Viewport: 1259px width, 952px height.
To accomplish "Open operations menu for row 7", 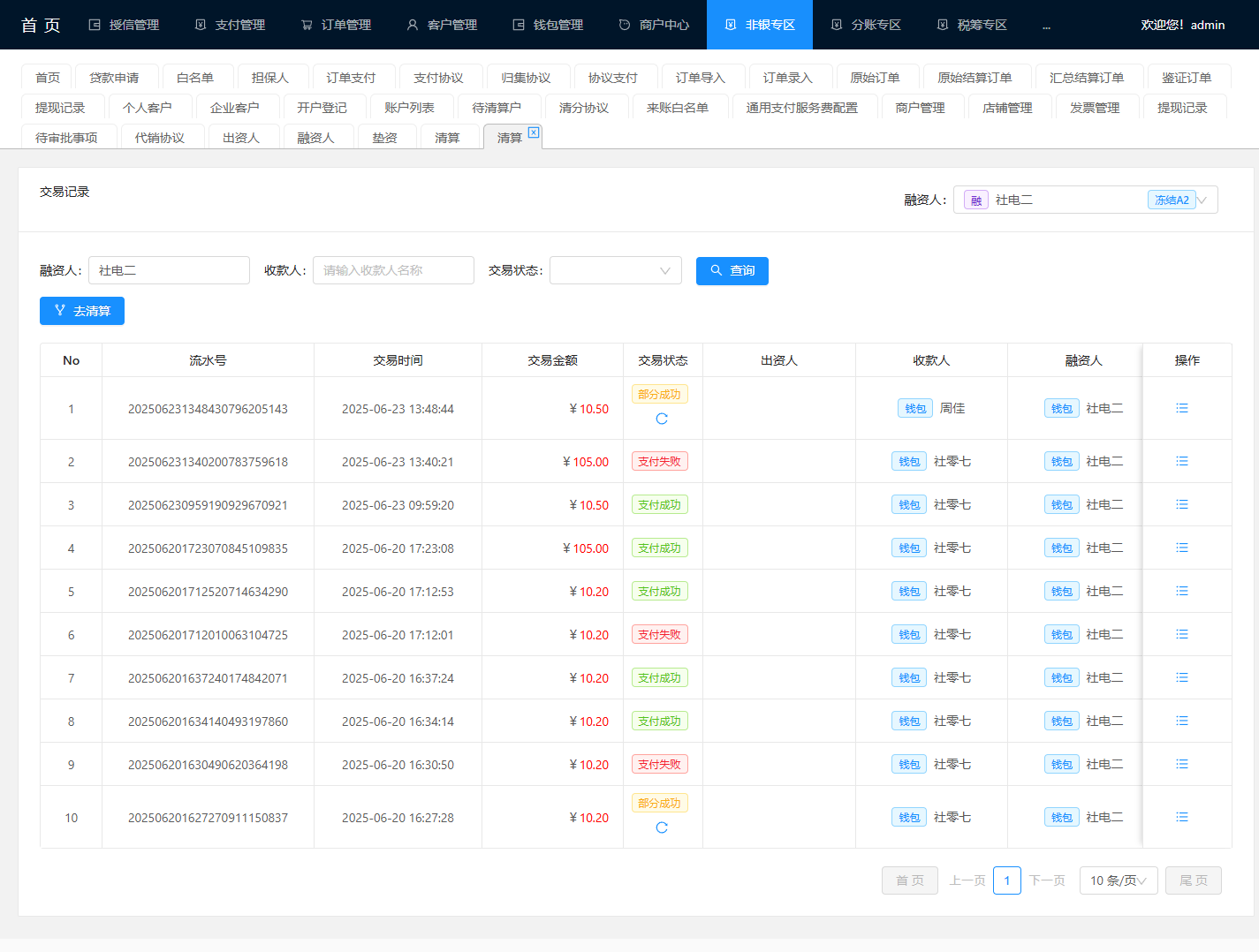I will (x=1182, y=677).
